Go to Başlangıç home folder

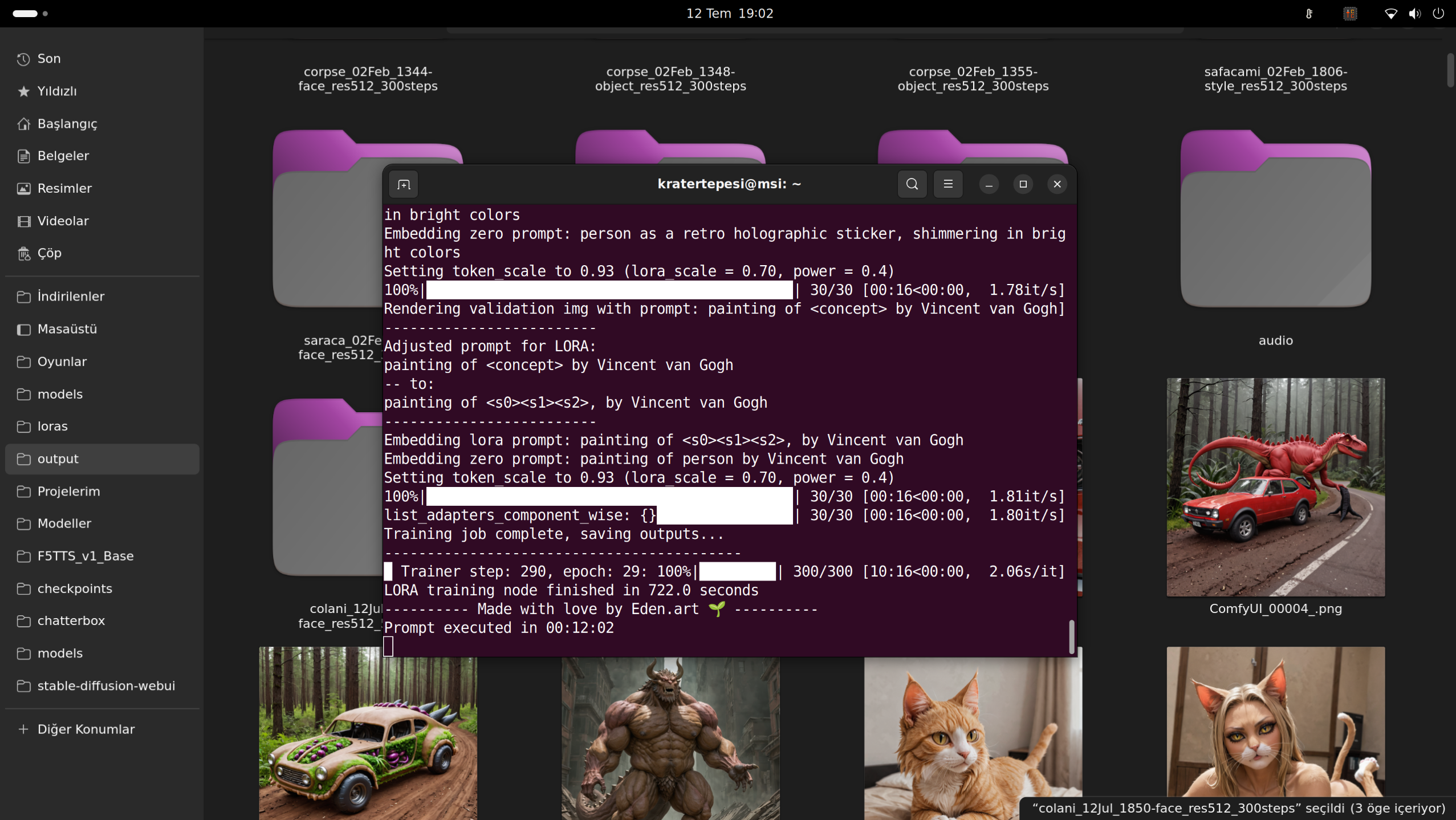pos(103,124)
